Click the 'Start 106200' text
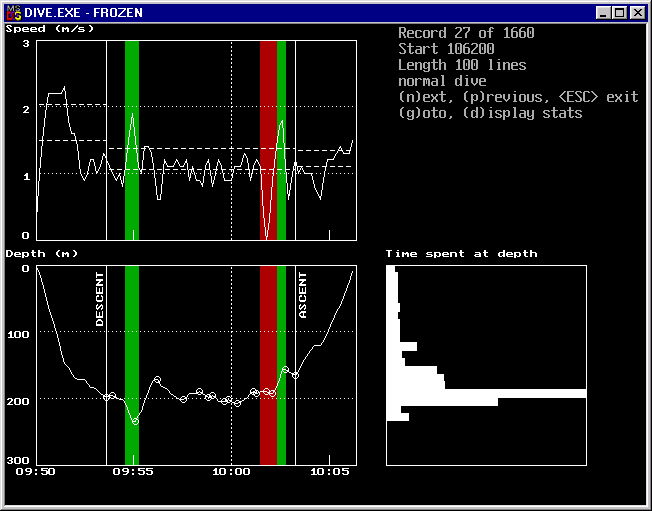This screenshot has height=511, width=652. 446,49
